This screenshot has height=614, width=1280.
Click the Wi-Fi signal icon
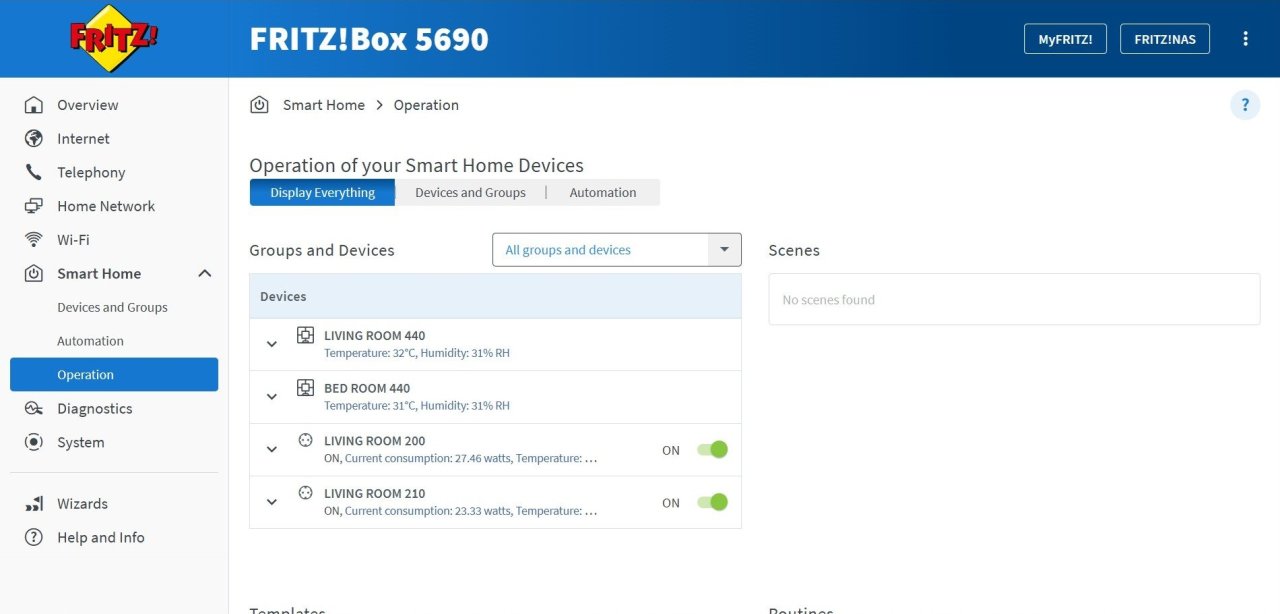click(34, 240)
